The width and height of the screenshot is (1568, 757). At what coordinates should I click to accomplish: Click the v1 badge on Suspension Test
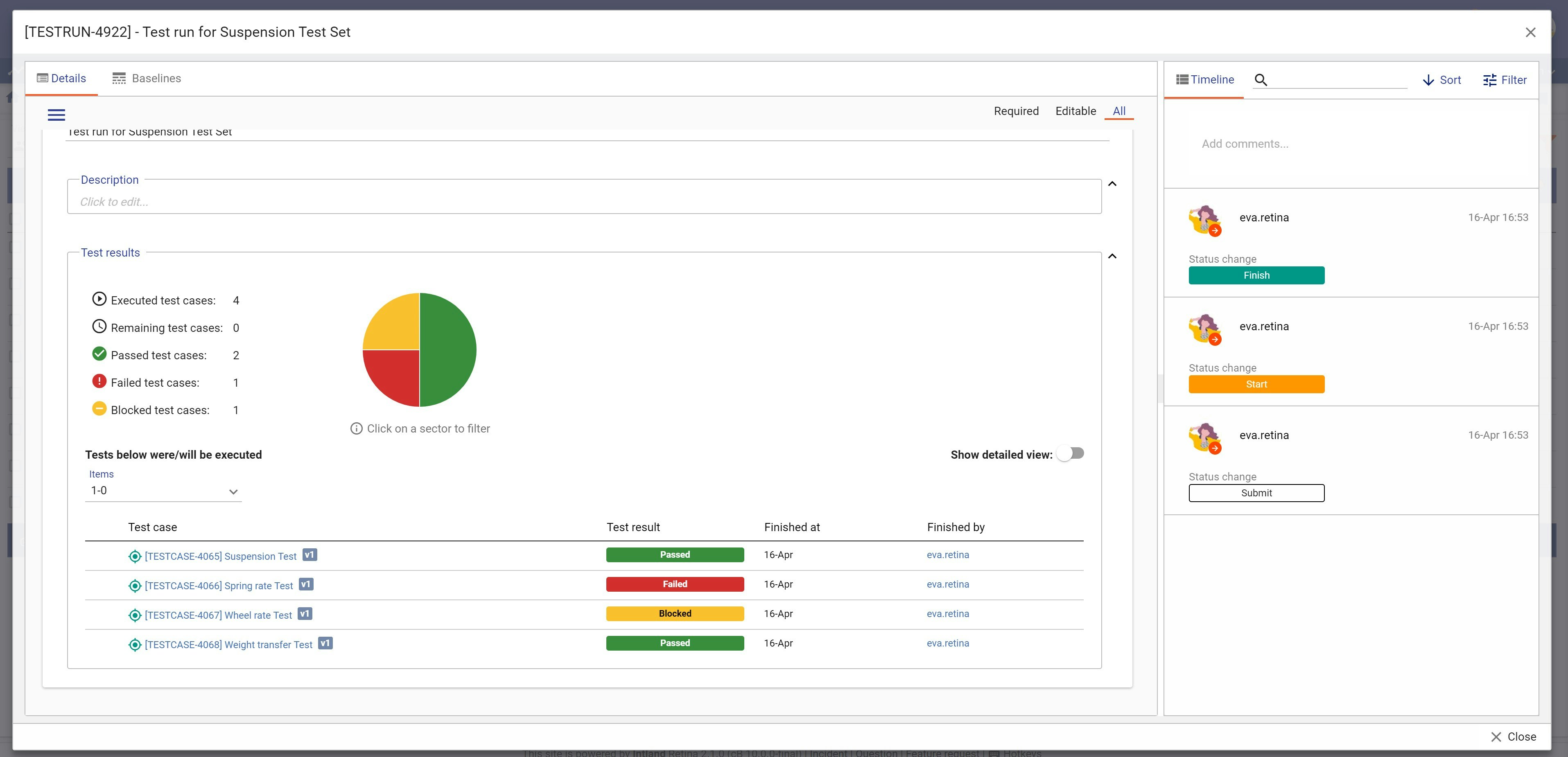click(x=309, y=555)
